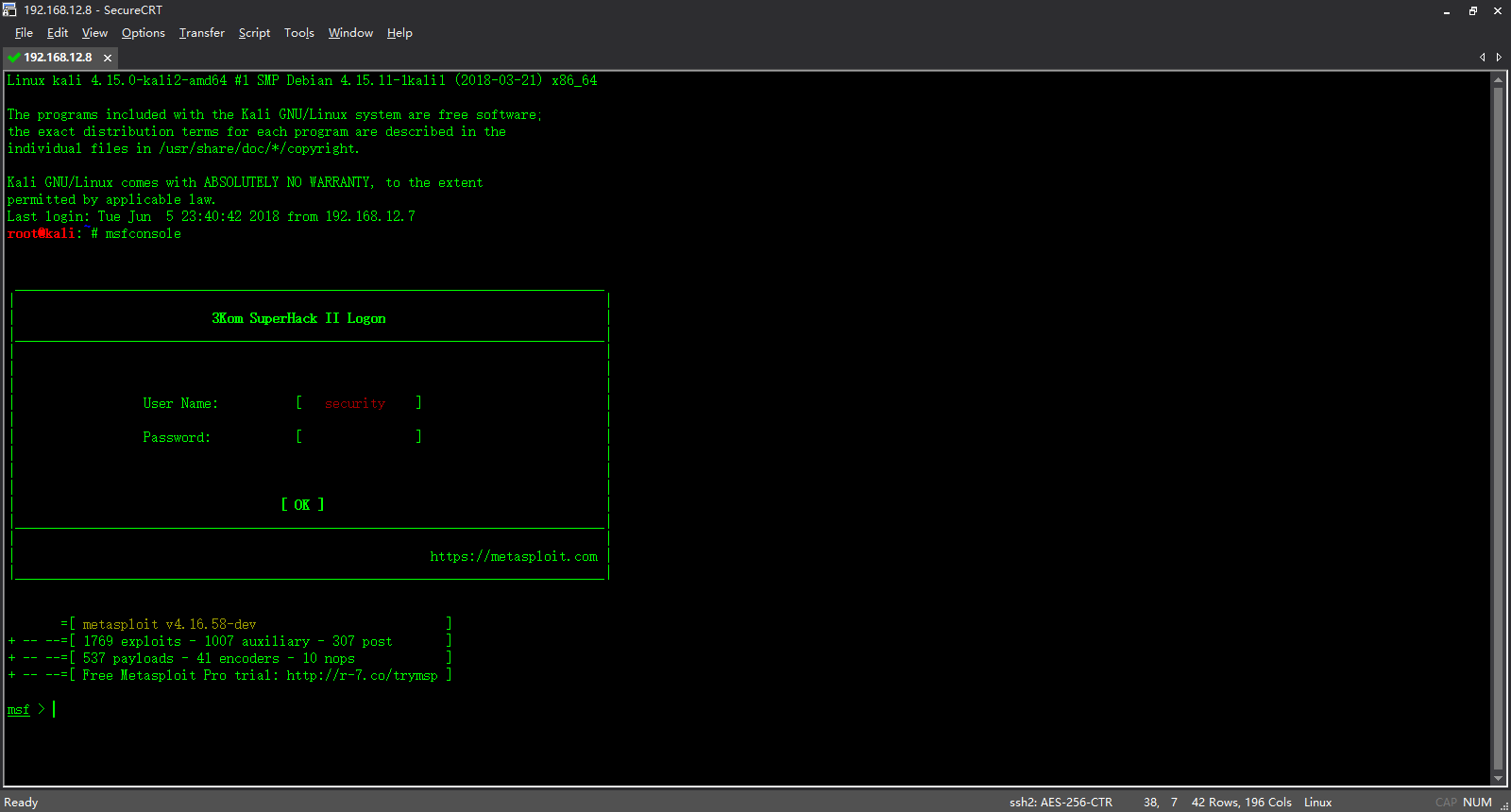Image resolution: width=1511 pixels, height=812 pixels.
Task: Click the [ OK ] banner text
Action: 302,505
